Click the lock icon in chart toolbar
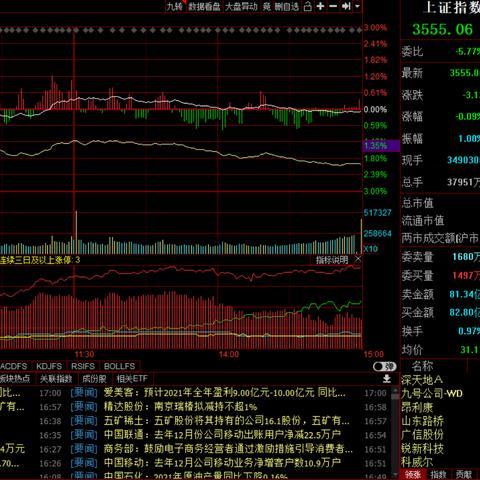 308,6
